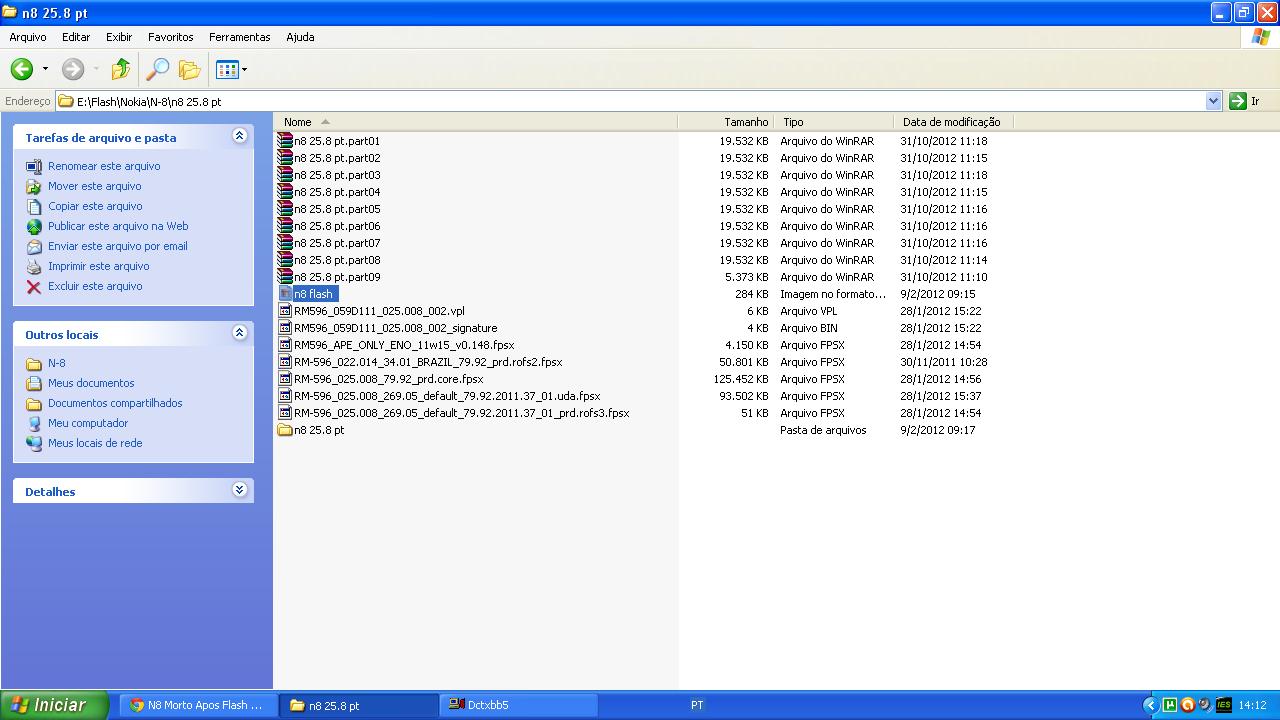Click Copiar este arquivo link
The width and height of the screenshot is (1280, 720).
95,206
